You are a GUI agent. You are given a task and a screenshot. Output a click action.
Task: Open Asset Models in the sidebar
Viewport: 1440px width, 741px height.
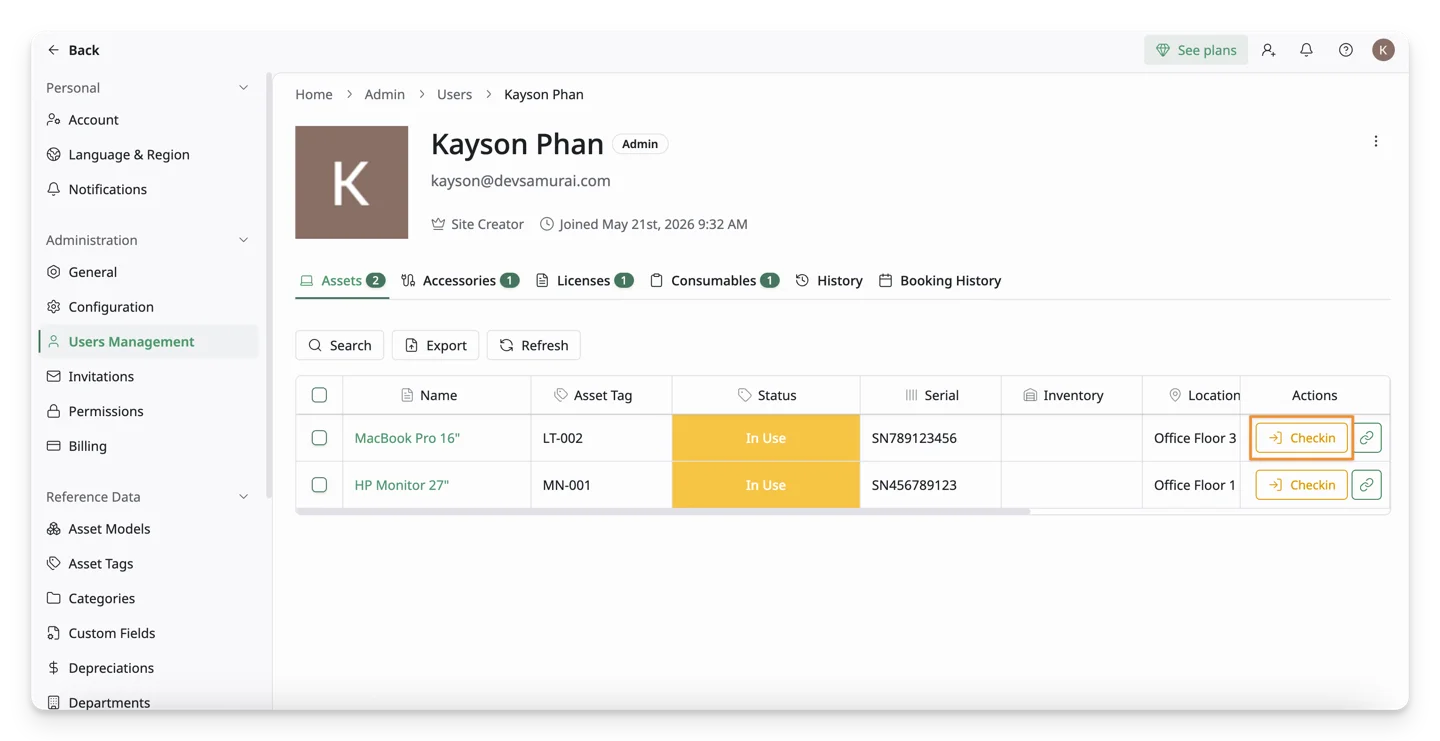pos(148,529)
